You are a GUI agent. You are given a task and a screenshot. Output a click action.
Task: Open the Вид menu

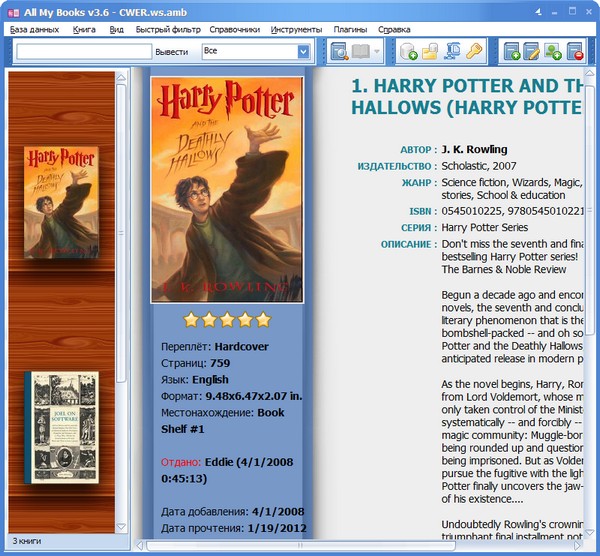(x=116, y=29)
